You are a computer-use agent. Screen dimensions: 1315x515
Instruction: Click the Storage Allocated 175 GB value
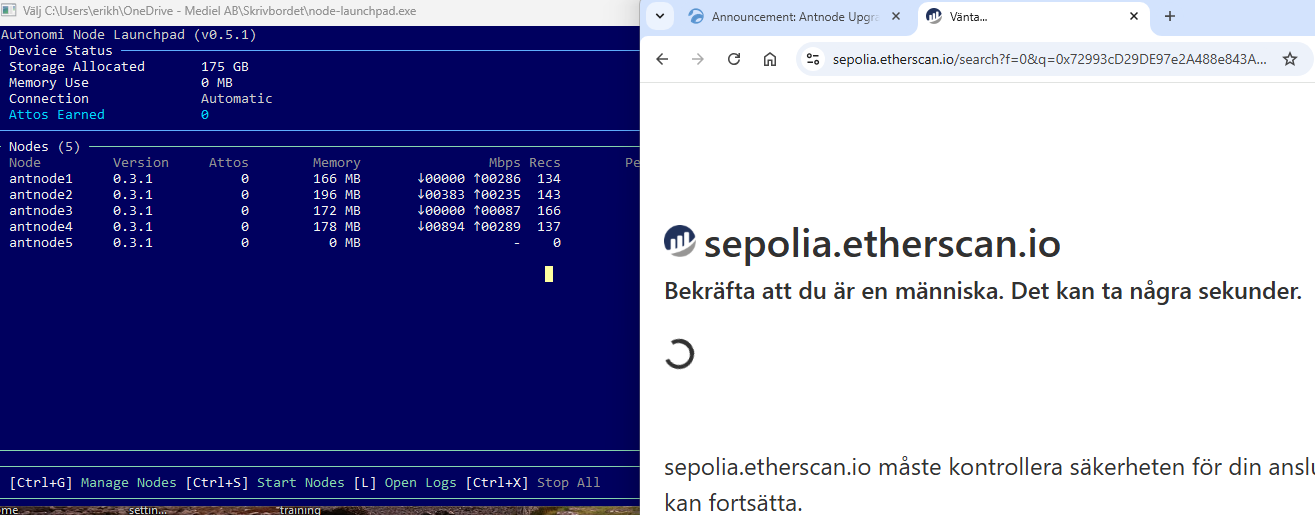[225, 66]
